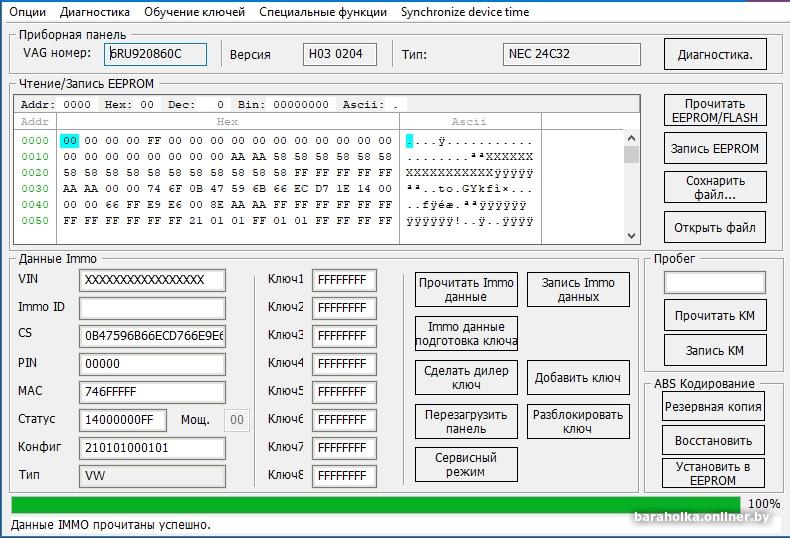The height and width of the screenshot is (538, 790).
Task: Open Synchronize device time menu
Action: 465,12
